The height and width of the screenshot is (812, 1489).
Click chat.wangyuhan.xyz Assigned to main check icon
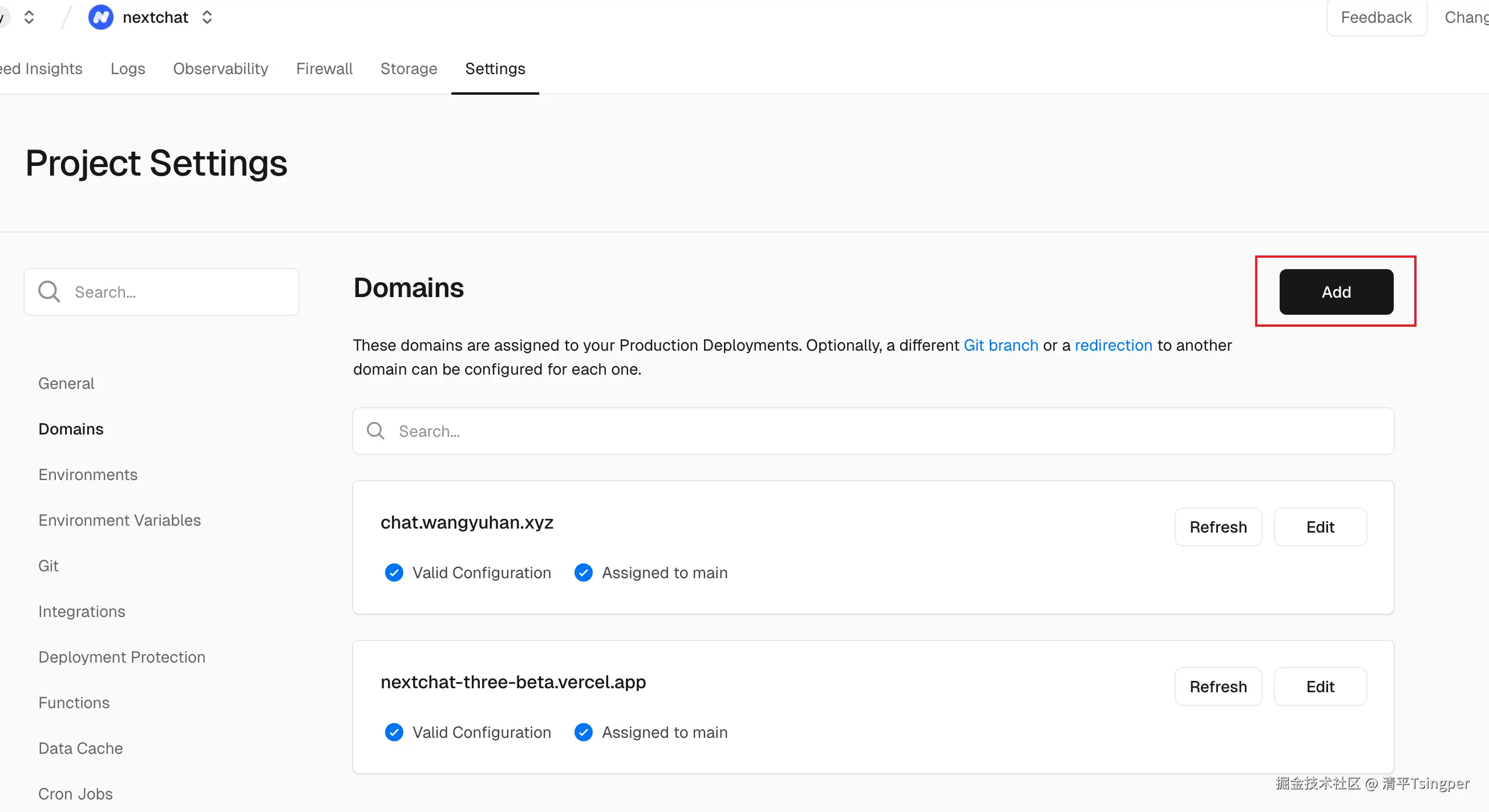583,573
